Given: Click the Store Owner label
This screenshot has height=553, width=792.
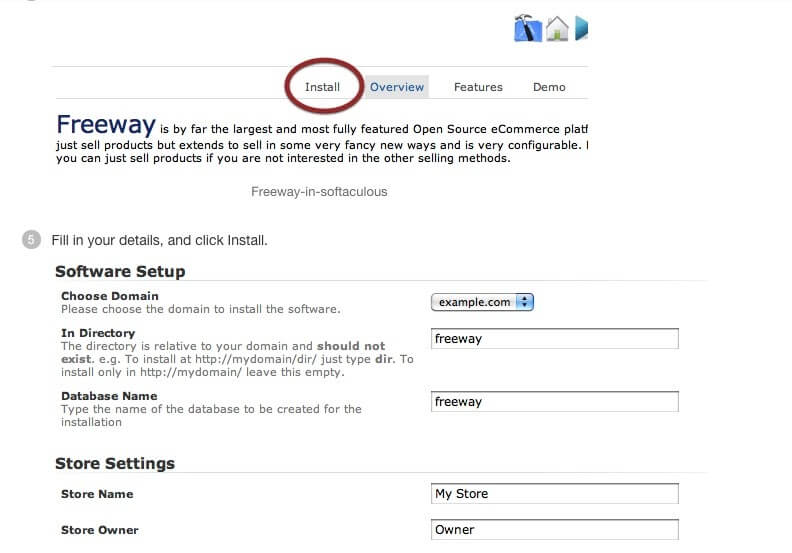Looking at the screenshot, I should click(100, 530).
